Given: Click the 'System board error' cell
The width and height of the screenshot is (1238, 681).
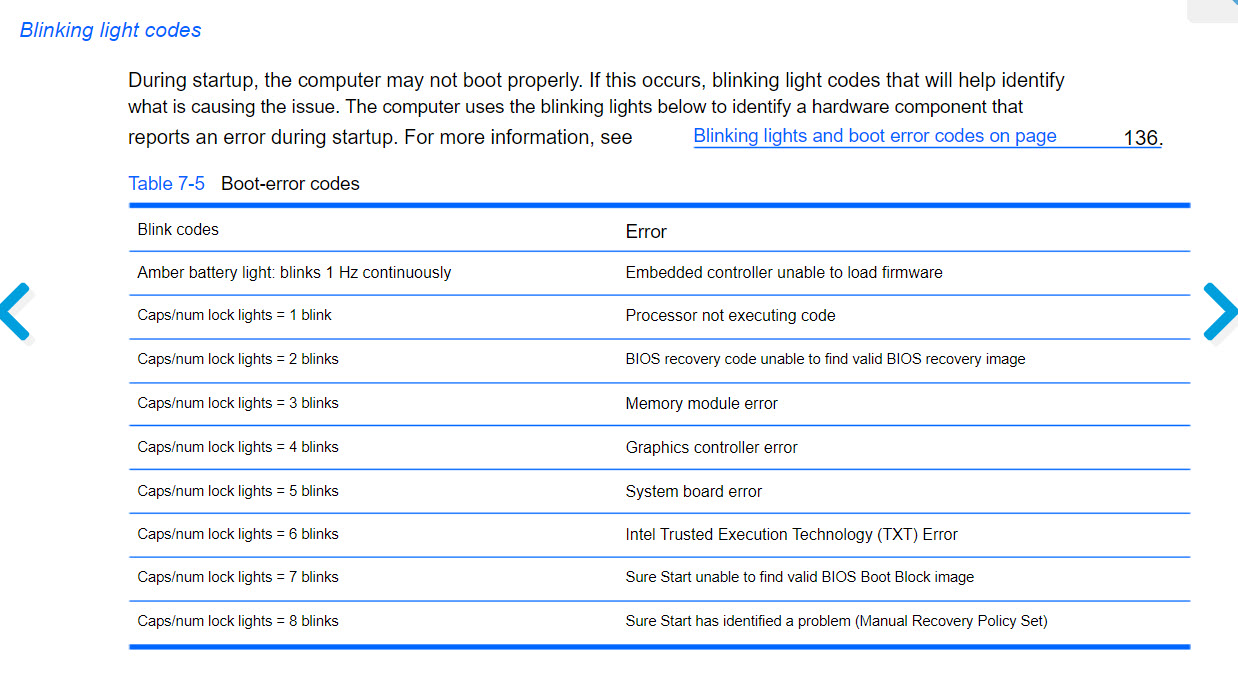Looking at the screenshot, I should (x=693, y=491).
